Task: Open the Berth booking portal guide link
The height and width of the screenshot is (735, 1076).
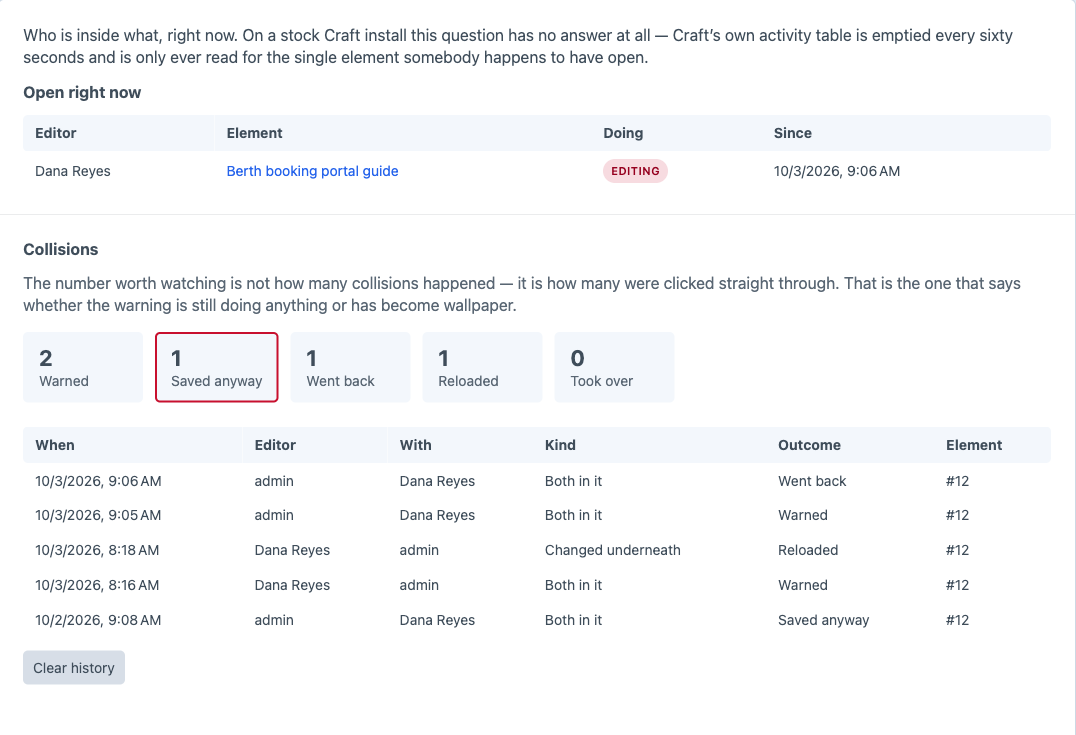Action: [x=312, y=171]
